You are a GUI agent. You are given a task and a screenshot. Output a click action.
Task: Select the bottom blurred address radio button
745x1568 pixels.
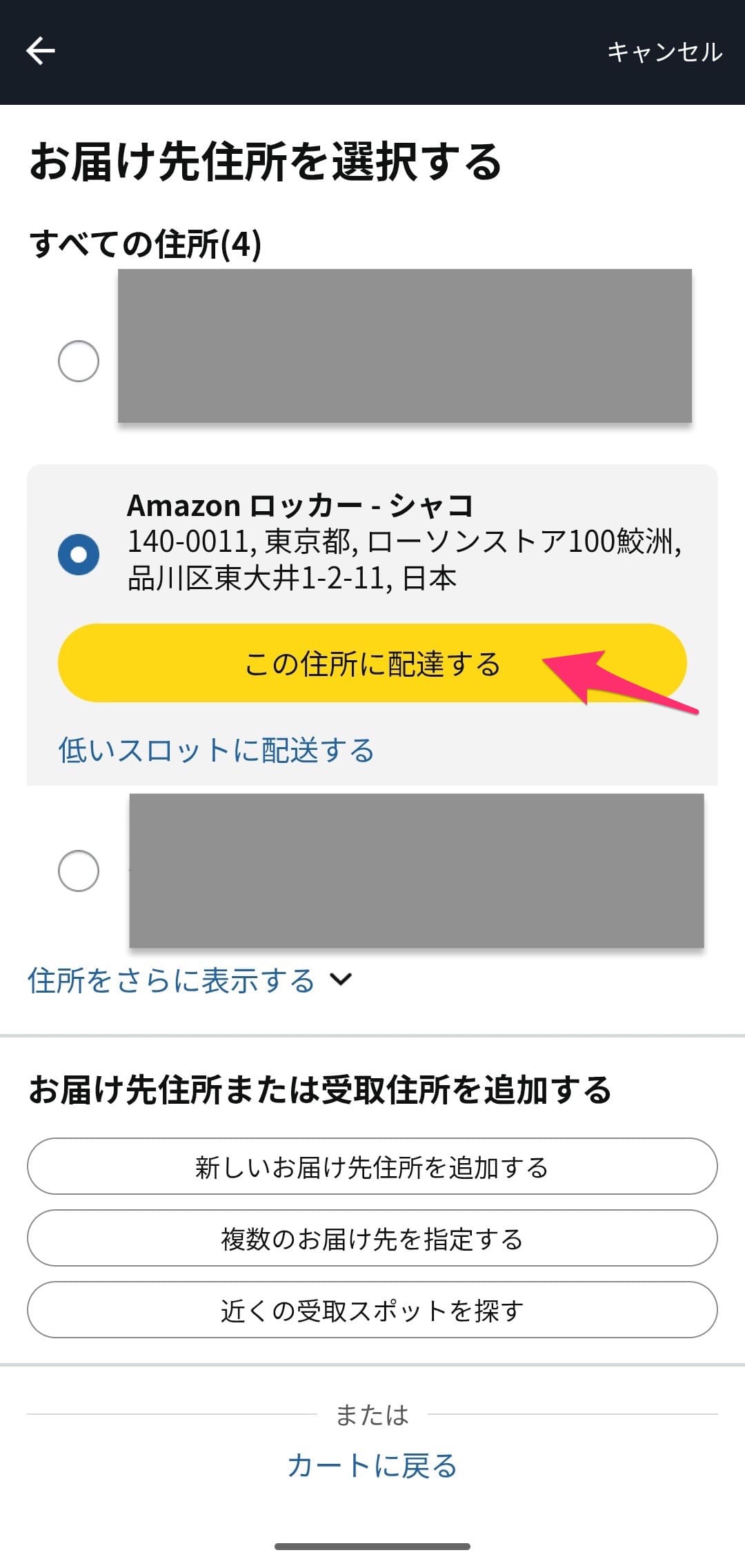79,872
